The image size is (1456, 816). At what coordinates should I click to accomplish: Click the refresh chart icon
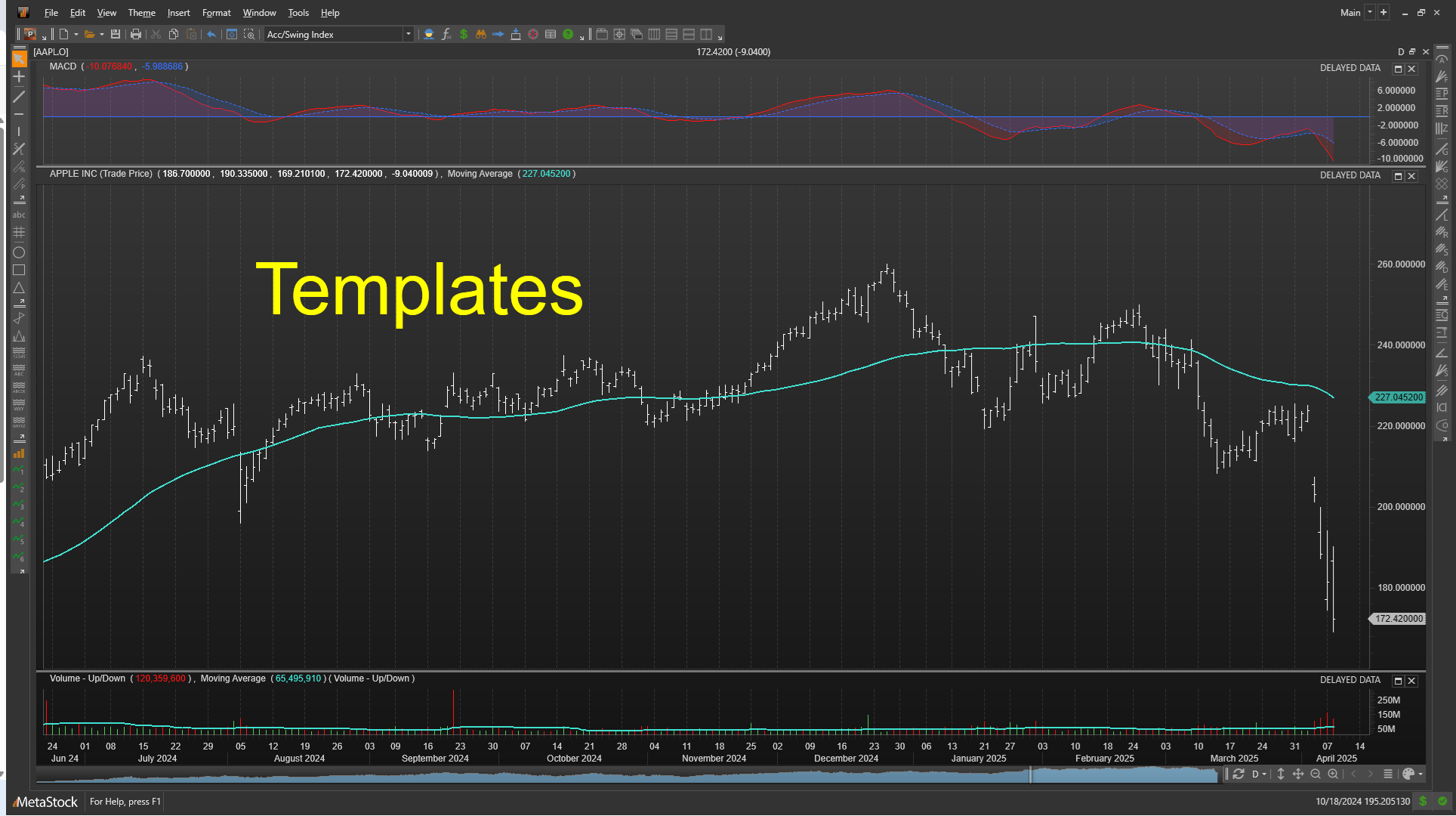(x=1239, y=774)
